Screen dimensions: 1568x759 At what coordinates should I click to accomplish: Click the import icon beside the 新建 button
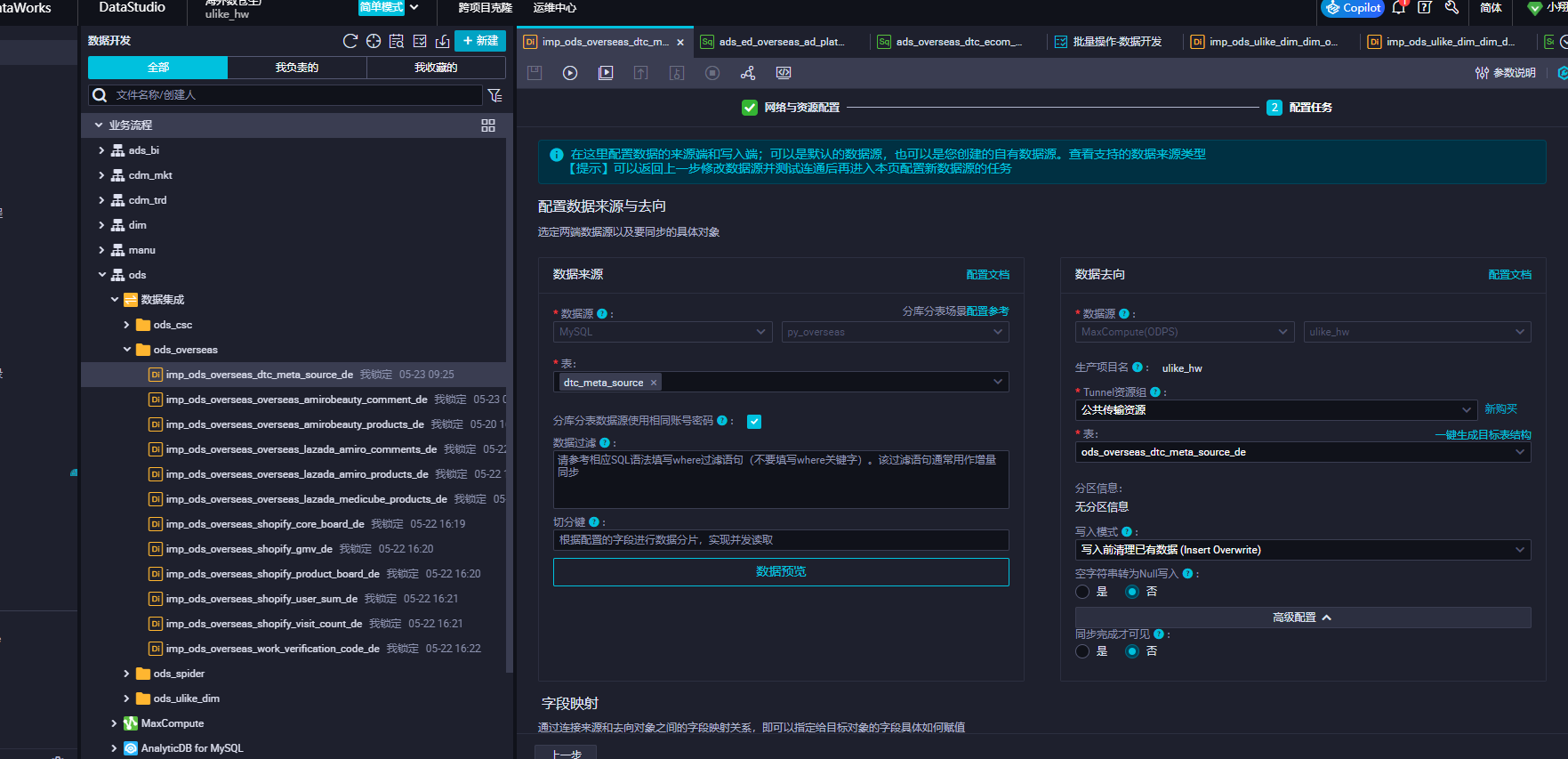[442, 41]
